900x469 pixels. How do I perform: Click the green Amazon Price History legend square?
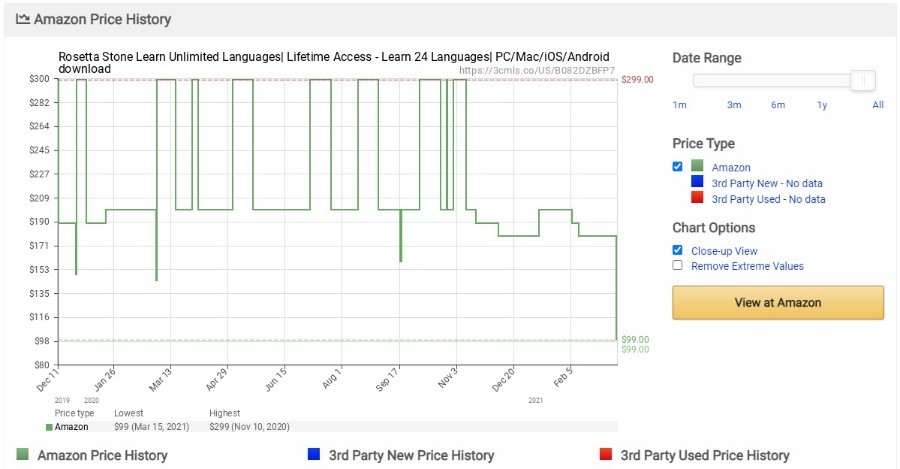click(22, 454)
